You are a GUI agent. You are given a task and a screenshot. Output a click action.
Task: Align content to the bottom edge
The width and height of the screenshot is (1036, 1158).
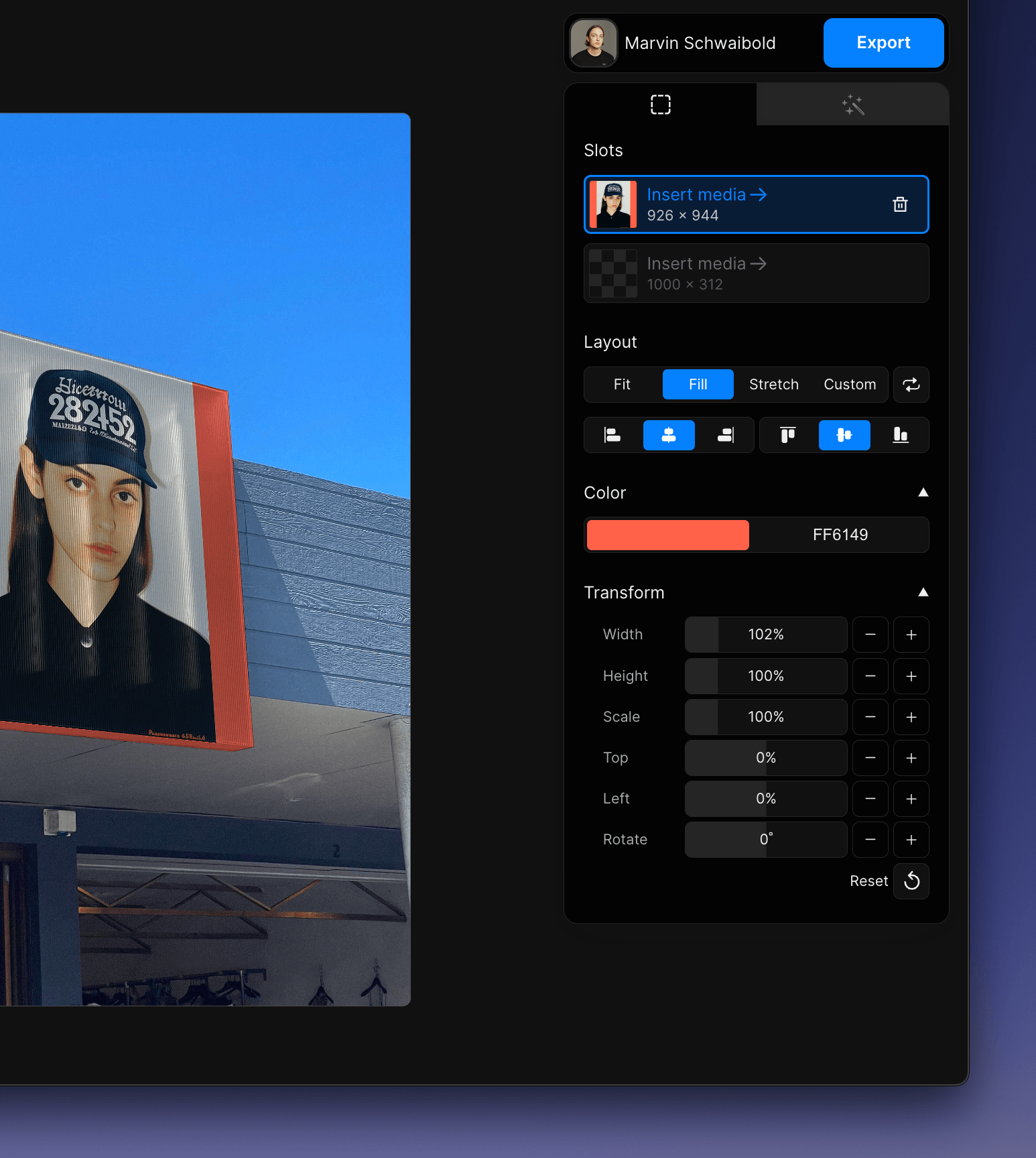tap(900, 436)
